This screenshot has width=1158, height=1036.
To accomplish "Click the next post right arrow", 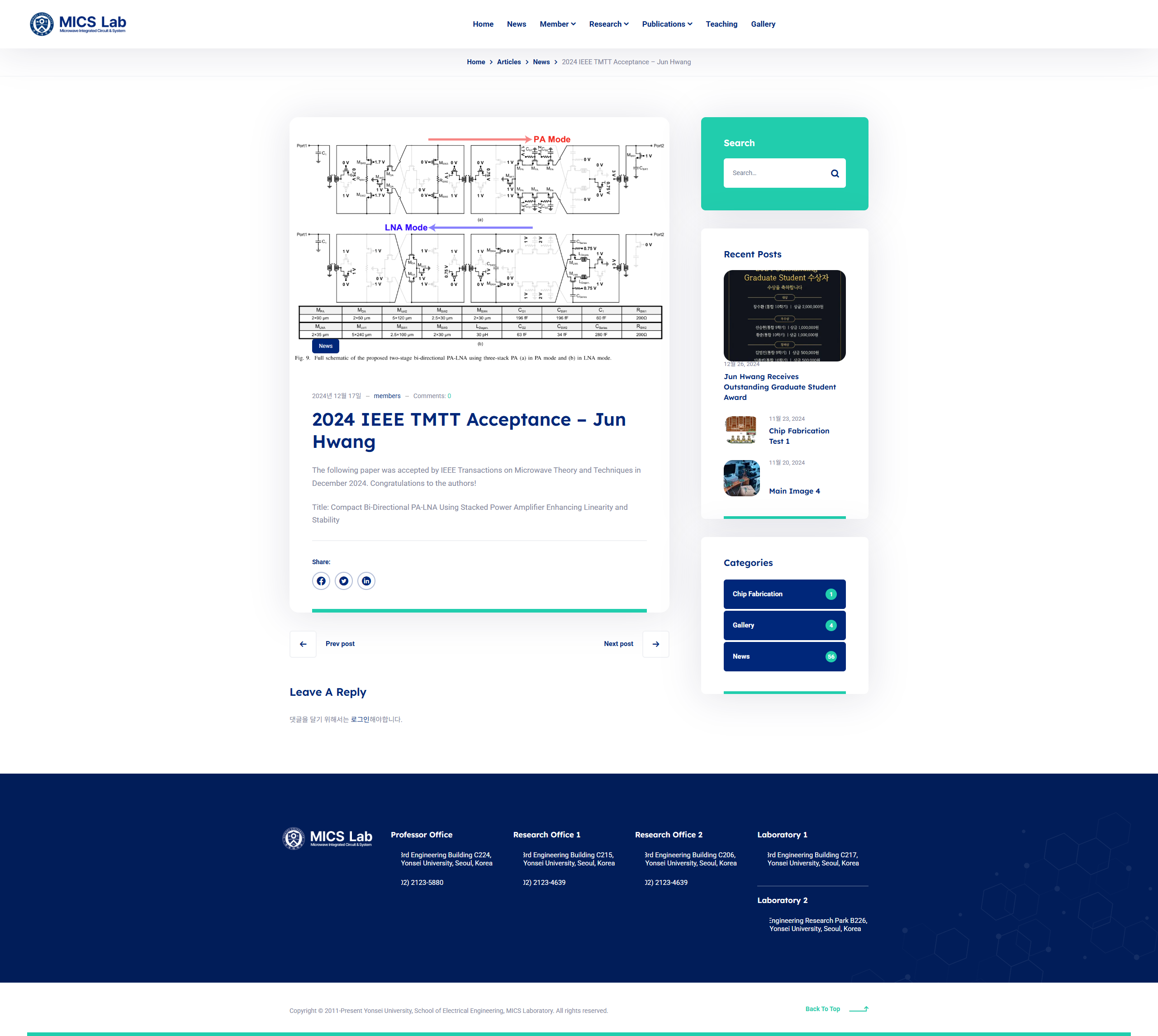I will point(655,644).
